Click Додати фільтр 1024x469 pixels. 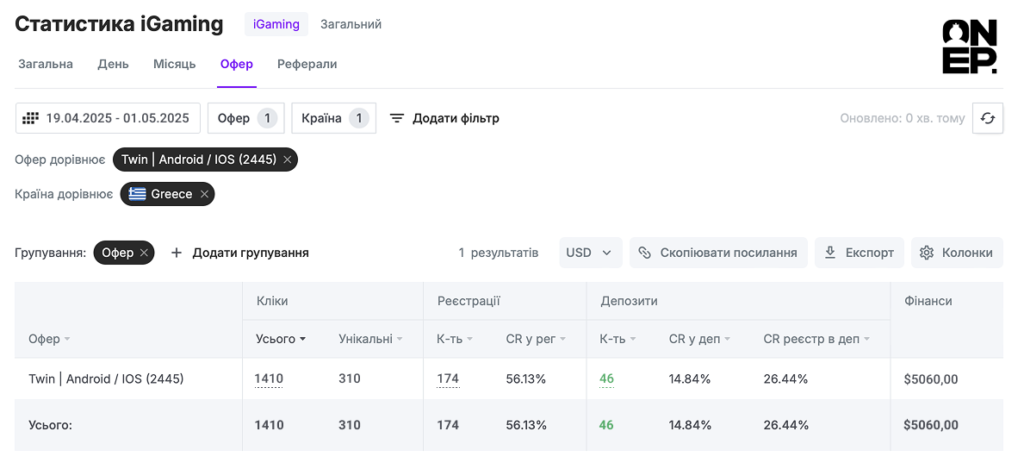coord(445,118)
